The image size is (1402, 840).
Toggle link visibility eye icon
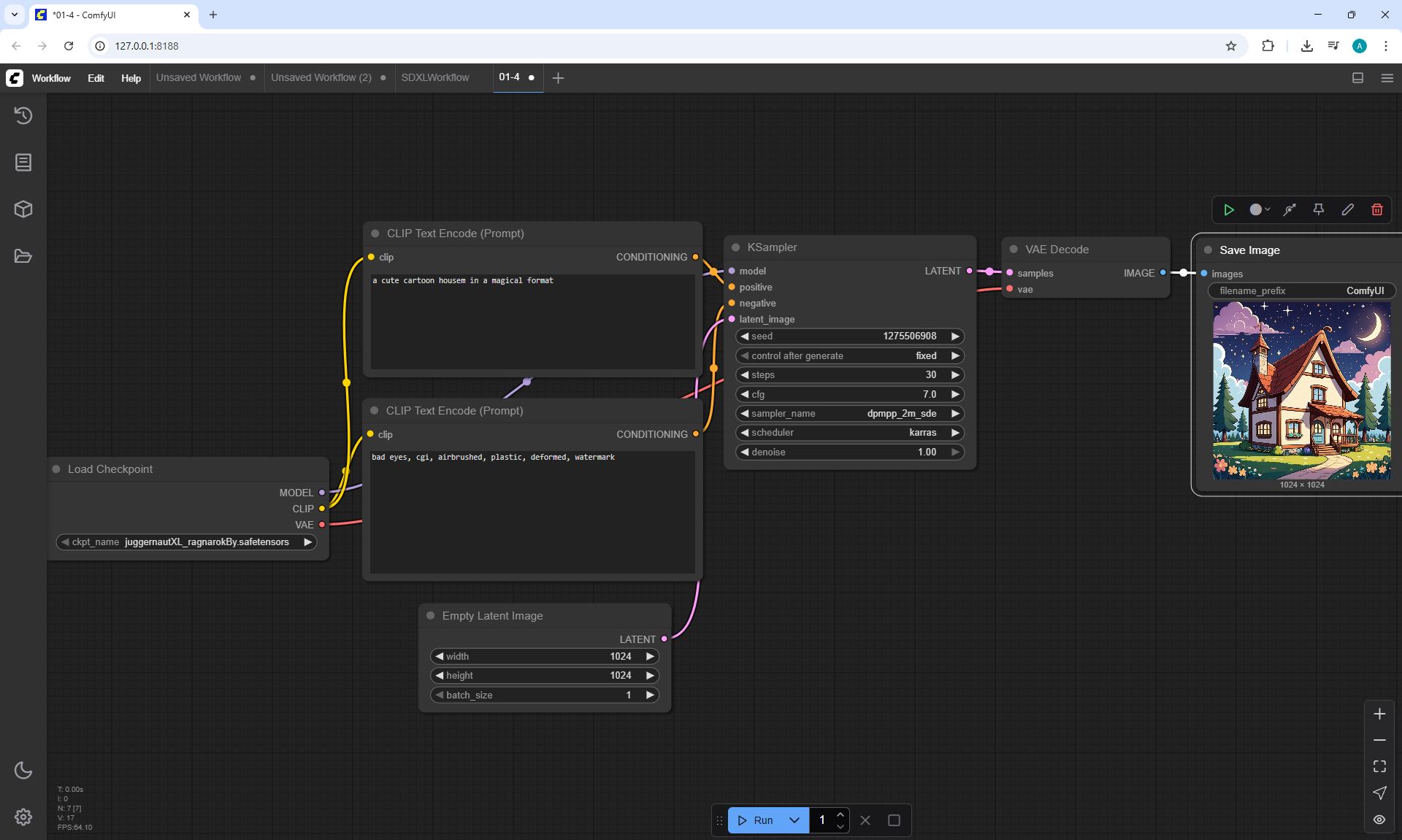[x=1379, y=820]
